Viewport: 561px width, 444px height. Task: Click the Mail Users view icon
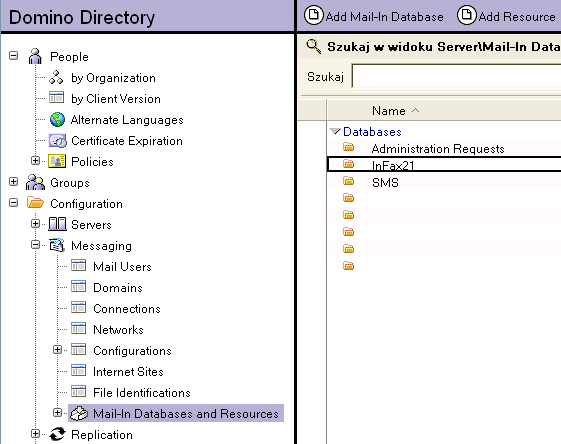coord(78,266)
